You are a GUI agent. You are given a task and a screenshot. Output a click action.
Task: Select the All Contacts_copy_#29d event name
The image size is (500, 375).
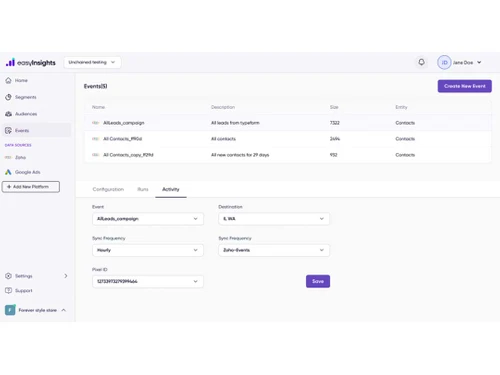coord(128,155)
